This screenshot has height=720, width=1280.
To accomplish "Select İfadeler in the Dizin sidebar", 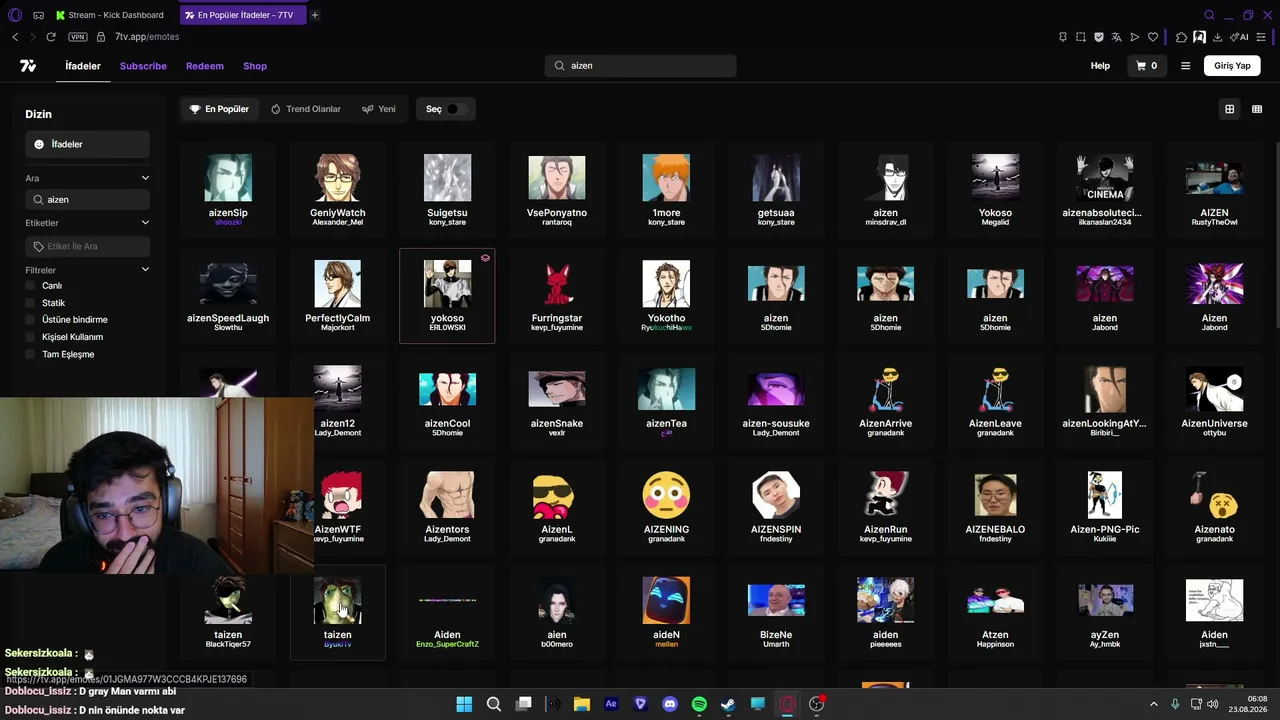I will click(x=88, y=144).
